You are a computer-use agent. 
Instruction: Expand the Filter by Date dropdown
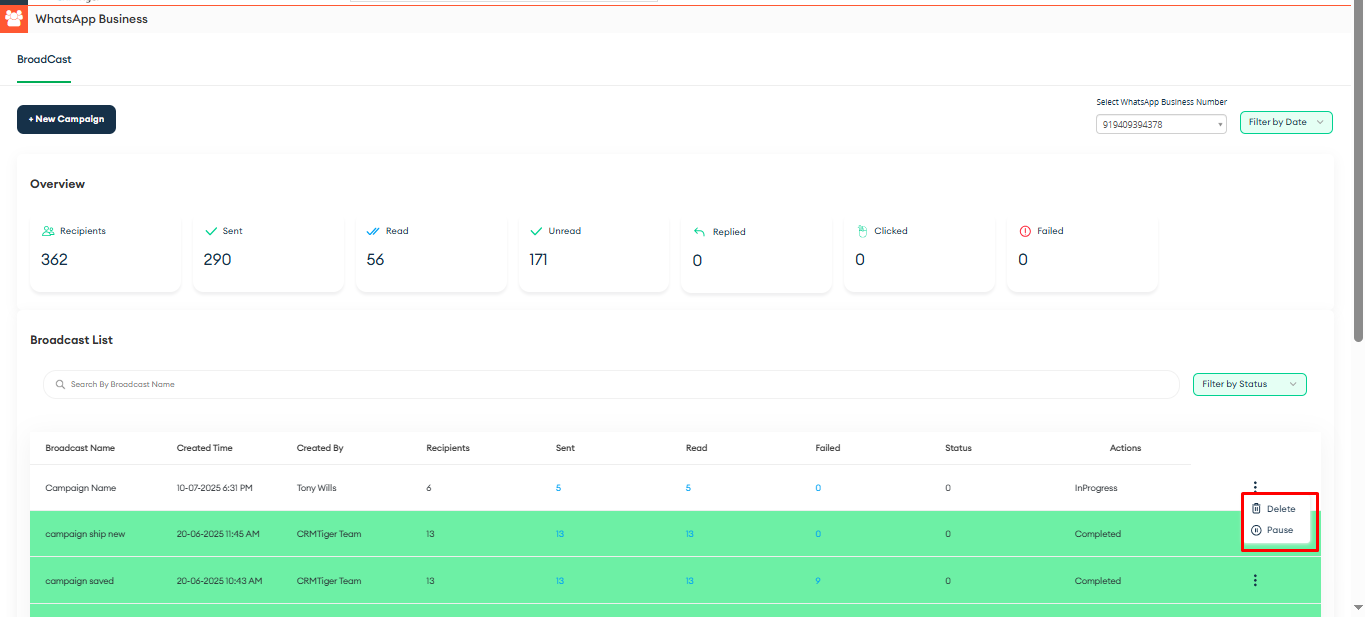pyautogui.click(x=1286, y=122)
